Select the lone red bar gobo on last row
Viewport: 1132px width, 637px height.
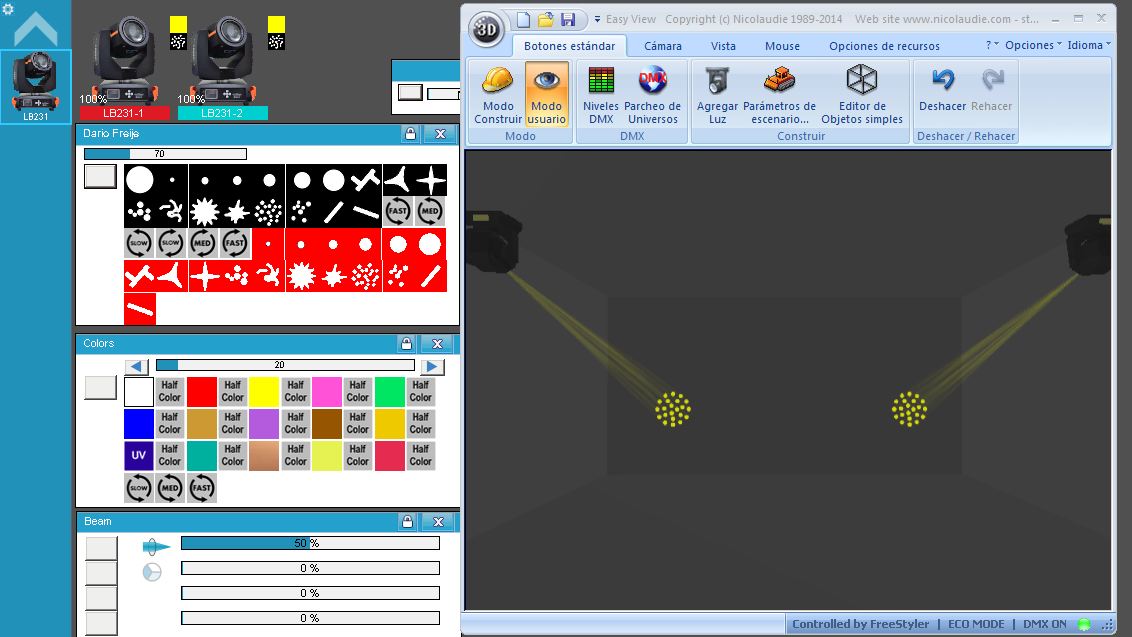tap(140, 308)
